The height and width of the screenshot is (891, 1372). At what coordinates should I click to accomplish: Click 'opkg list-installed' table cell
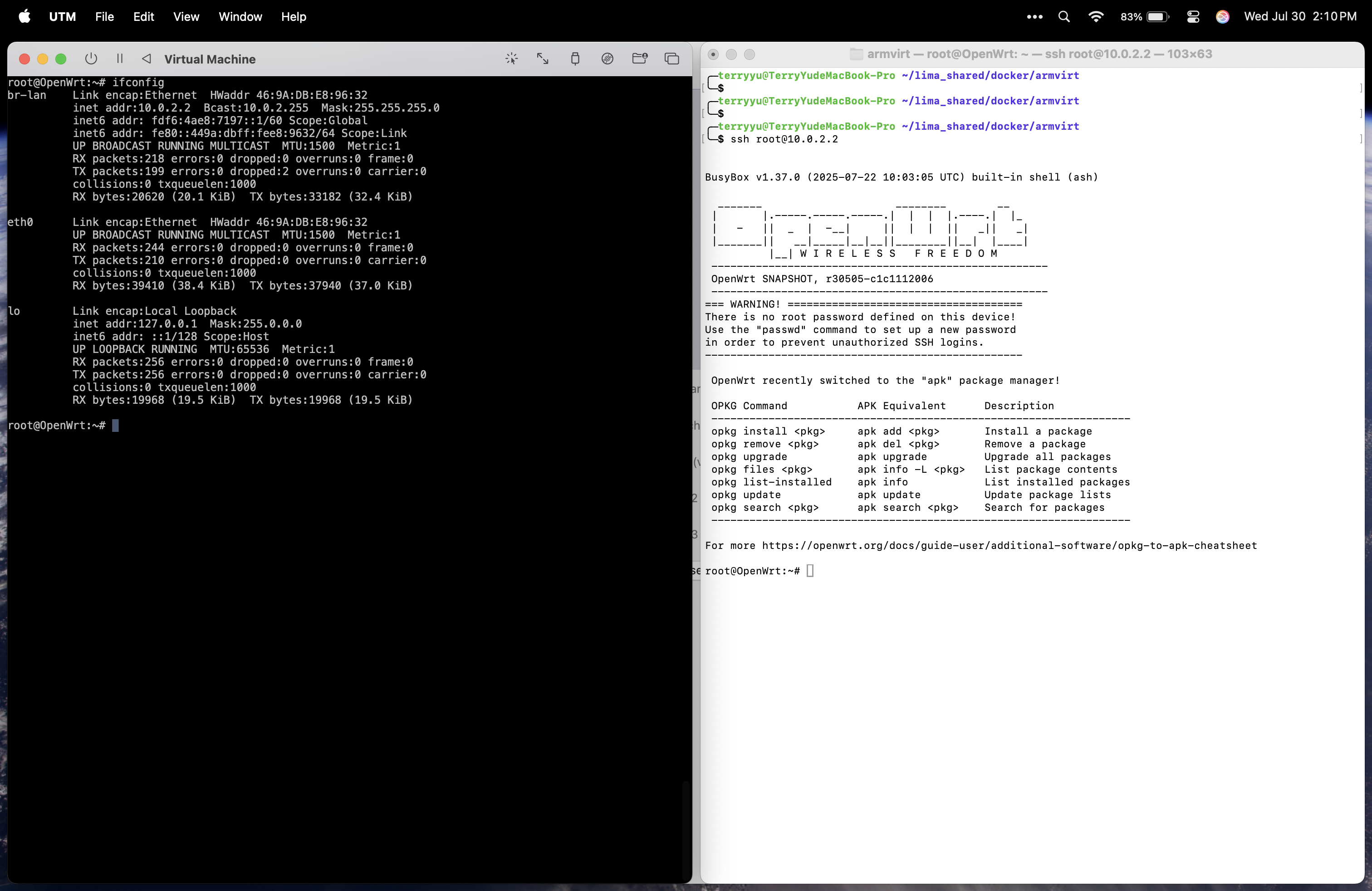[771, 482]
